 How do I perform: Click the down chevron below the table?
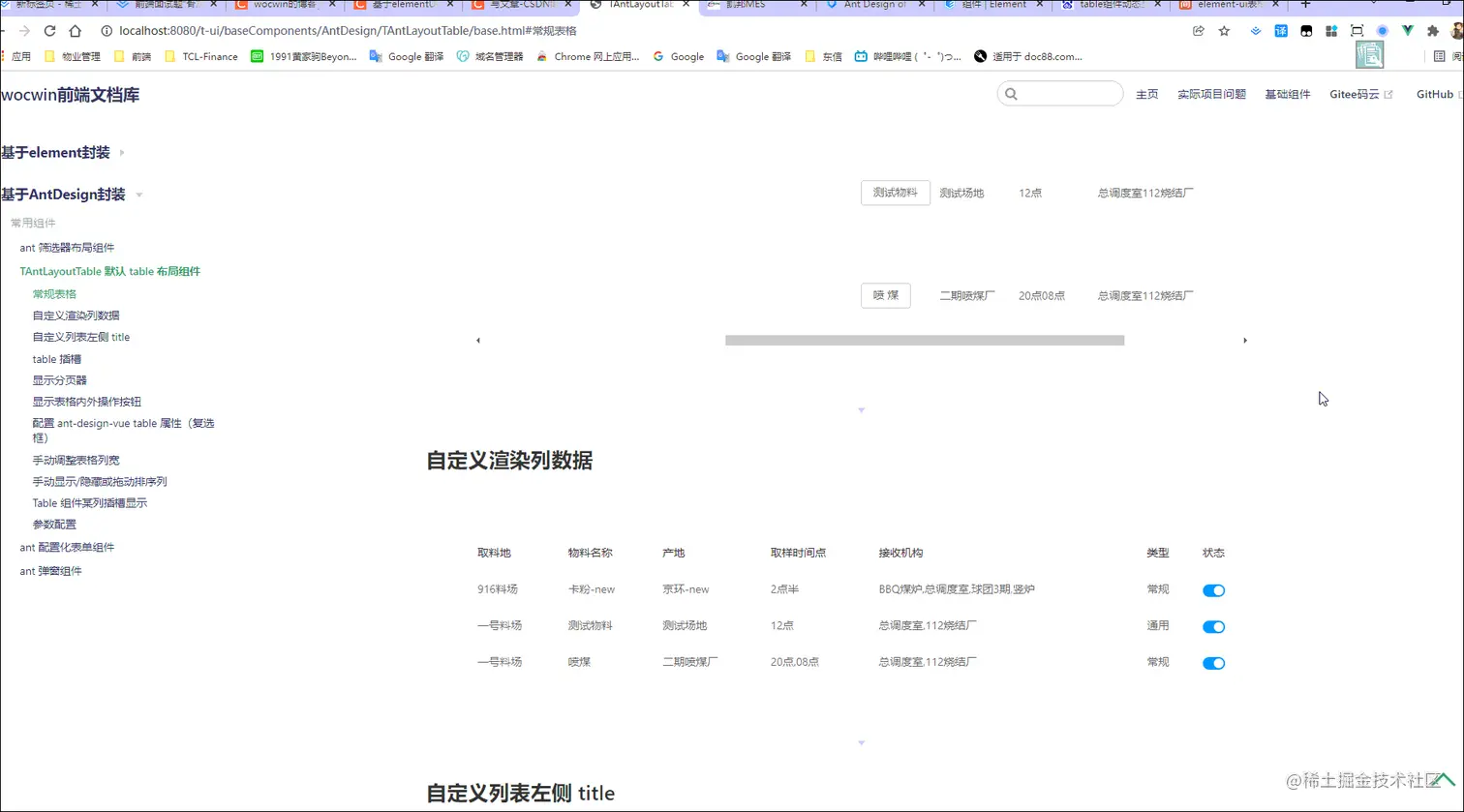pos(861,741)
